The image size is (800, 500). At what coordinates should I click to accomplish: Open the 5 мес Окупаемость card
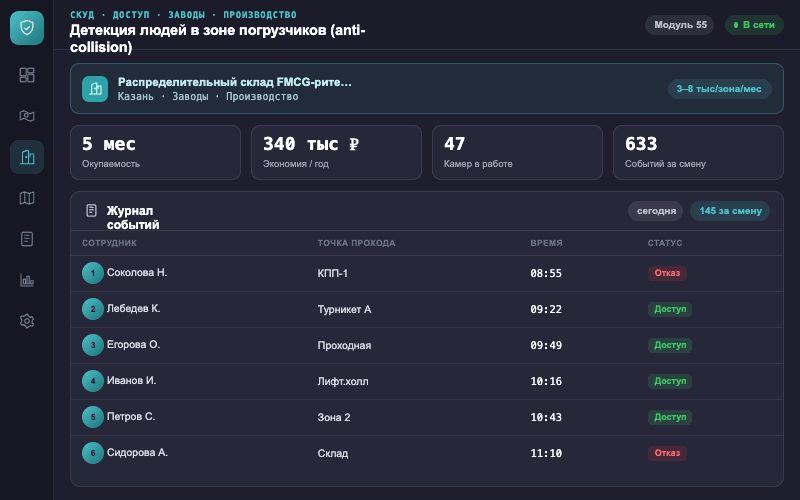[x=155, y=153]
